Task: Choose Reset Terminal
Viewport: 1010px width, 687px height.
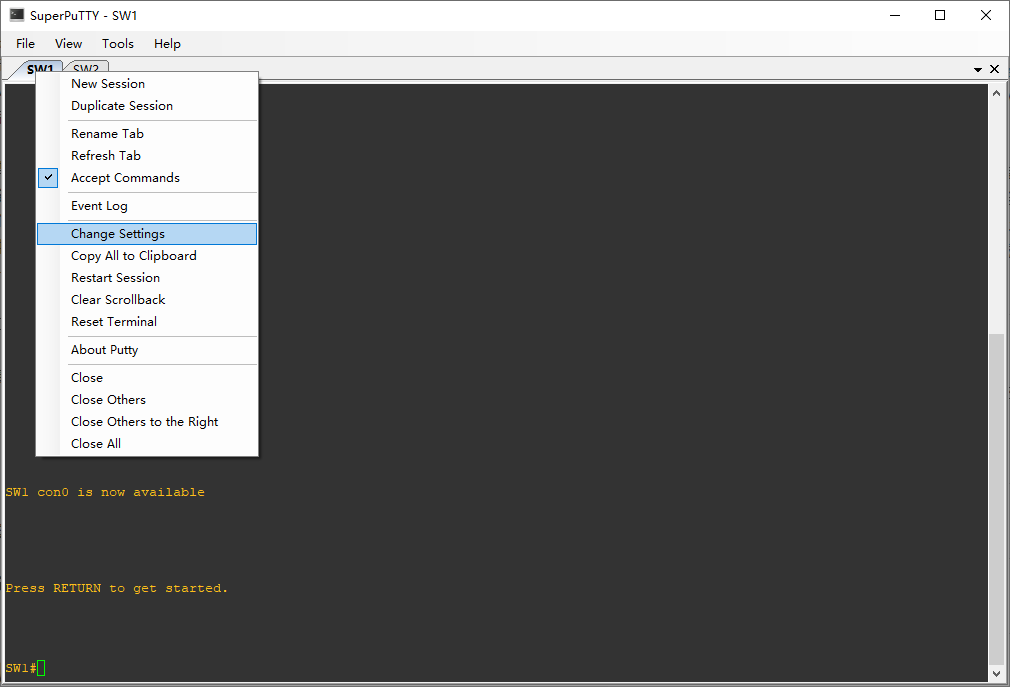Action: [148, 321]
